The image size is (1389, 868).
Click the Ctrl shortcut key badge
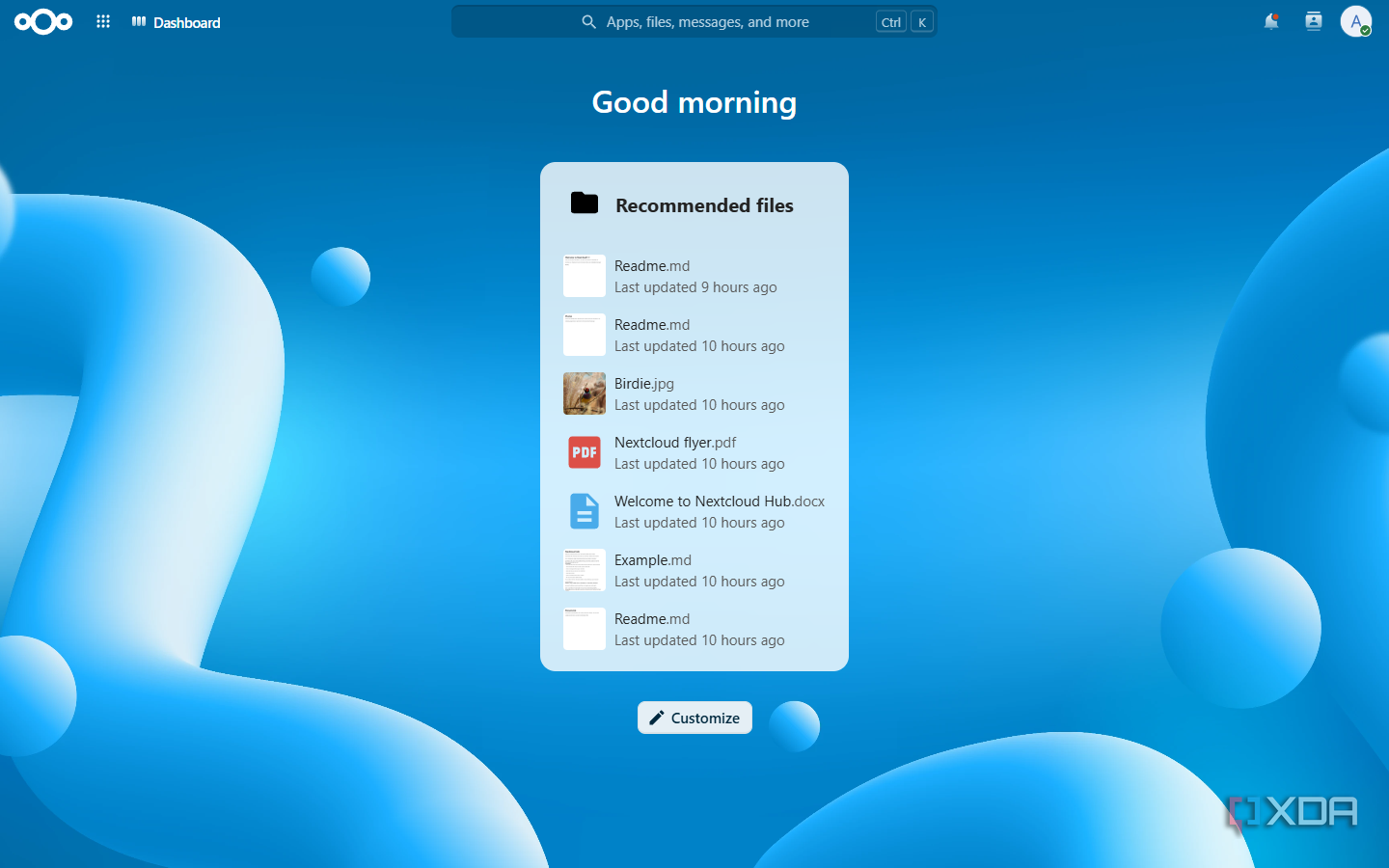point(891,22)
